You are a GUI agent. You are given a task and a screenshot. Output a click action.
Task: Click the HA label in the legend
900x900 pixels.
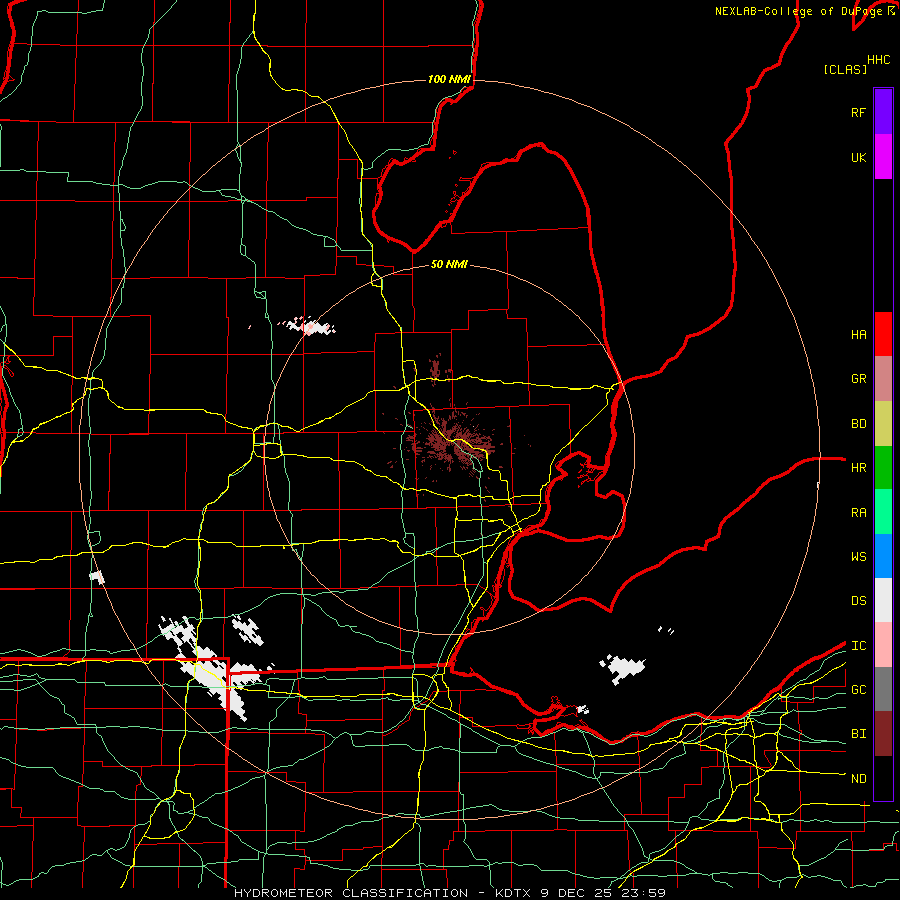(x=858, y=334)
